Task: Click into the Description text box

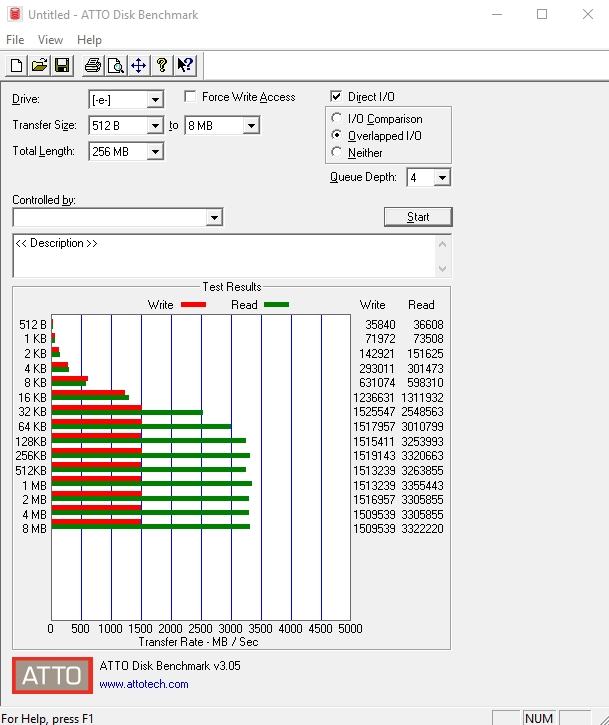Action: coord(224,256)
